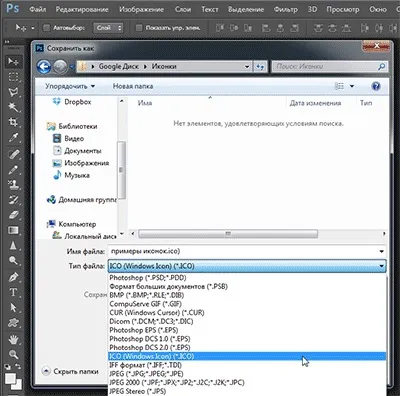400x396 pixels.
Task: Choose ICO (Windows Icon) in list
Action: click(x=247, y=356)
